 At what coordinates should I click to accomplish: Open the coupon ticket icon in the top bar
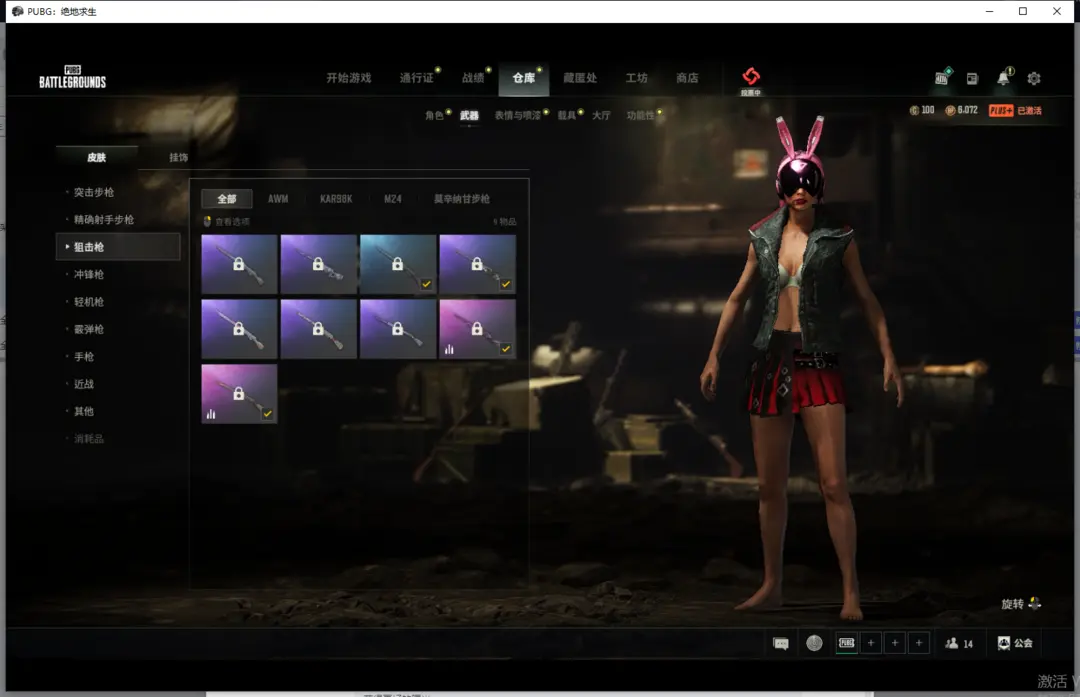(x=942, y=77)
